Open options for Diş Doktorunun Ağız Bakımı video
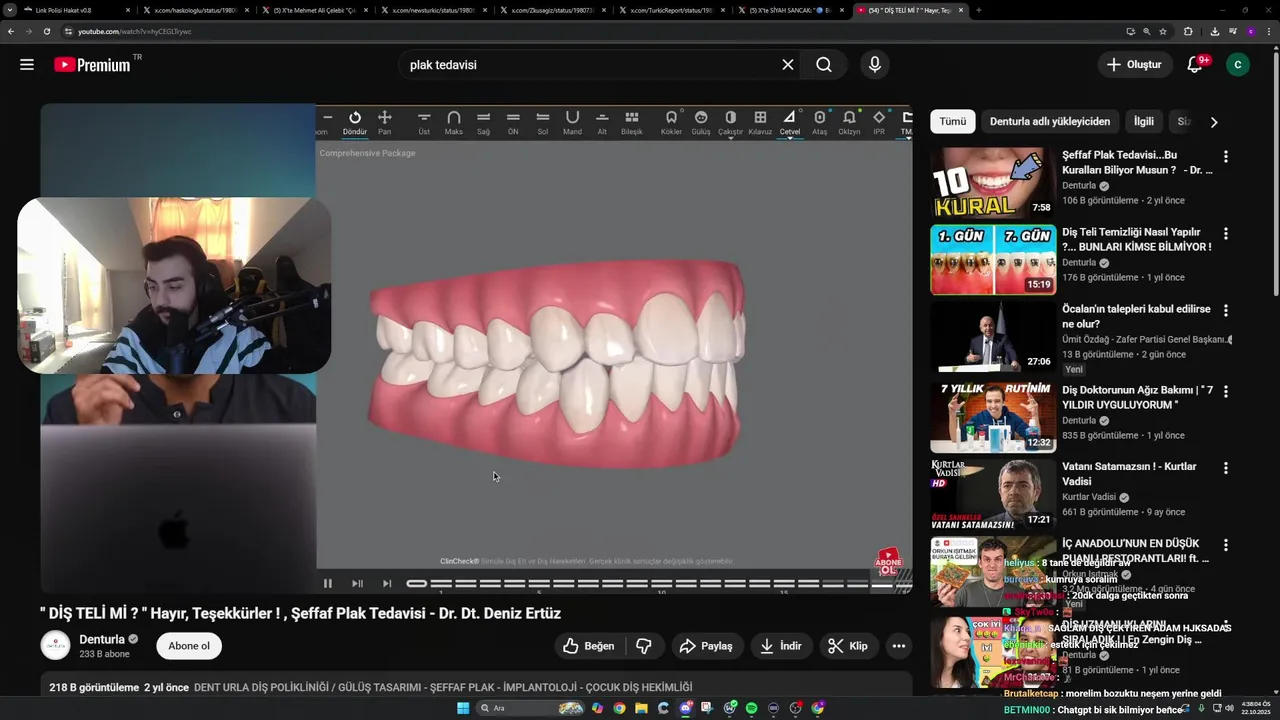 pos(1226,392)
